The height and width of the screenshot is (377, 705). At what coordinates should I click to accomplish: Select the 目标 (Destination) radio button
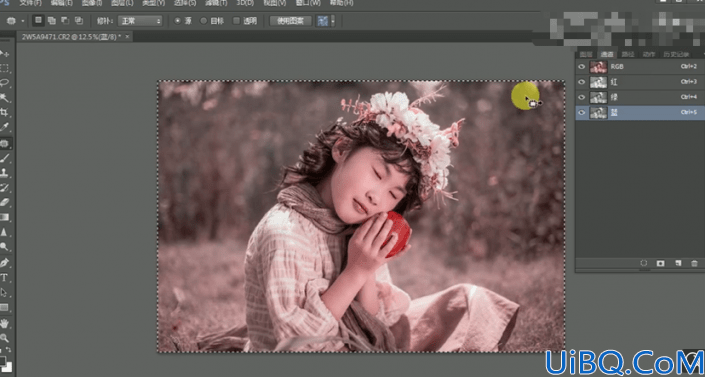pos(203,21)
